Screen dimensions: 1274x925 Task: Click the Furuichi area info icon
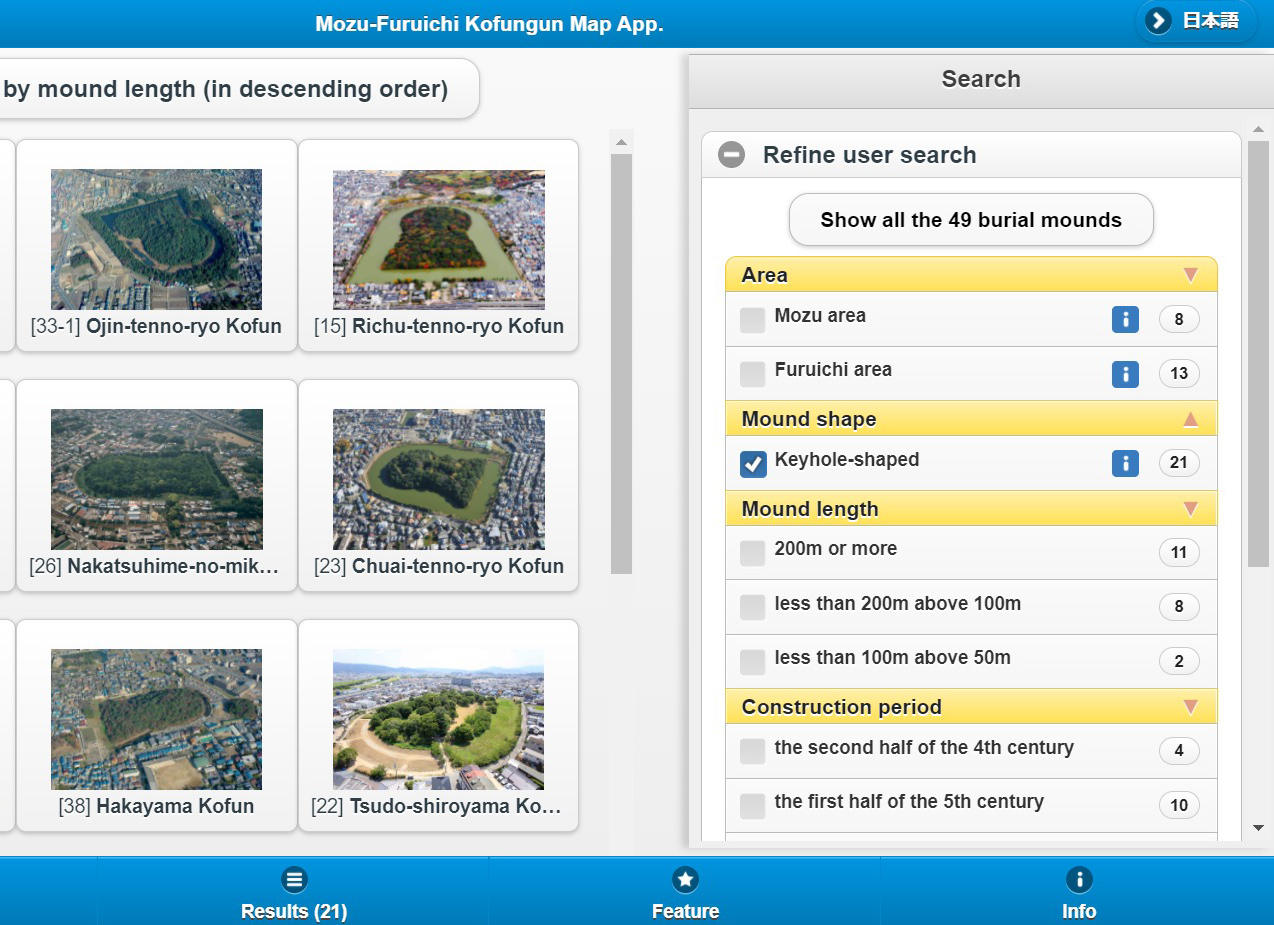tap(1125, 374)
